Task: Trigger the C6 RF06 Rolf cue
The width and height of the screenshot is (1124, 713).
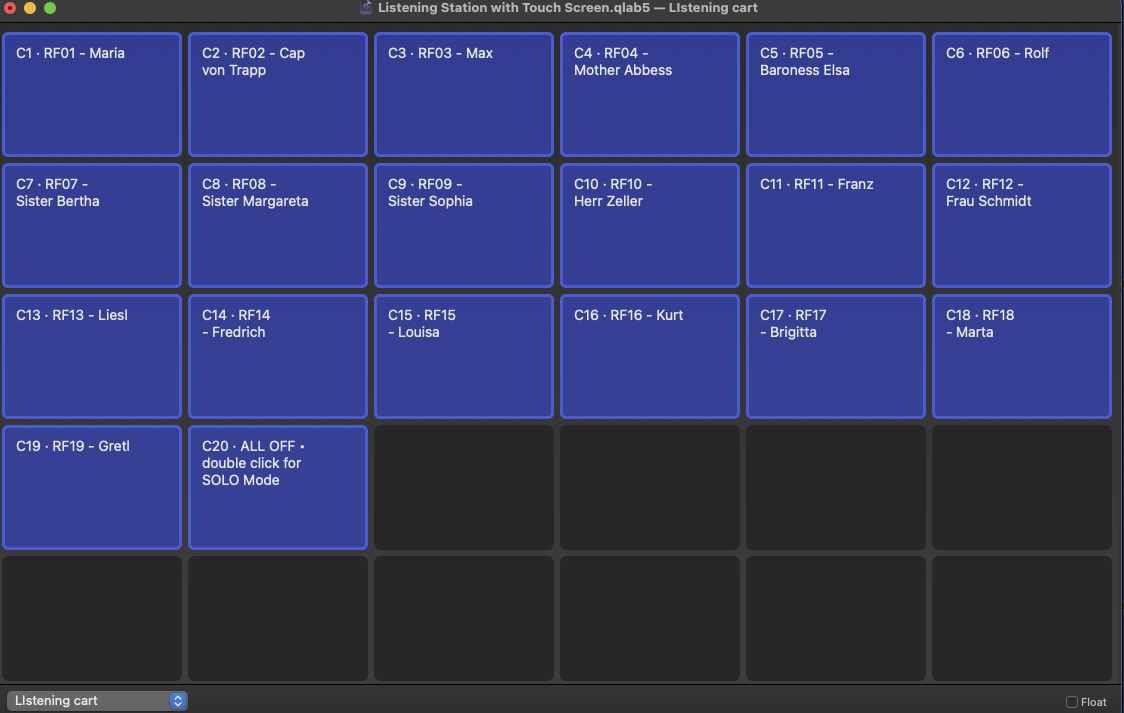Action: point(1022,95)
